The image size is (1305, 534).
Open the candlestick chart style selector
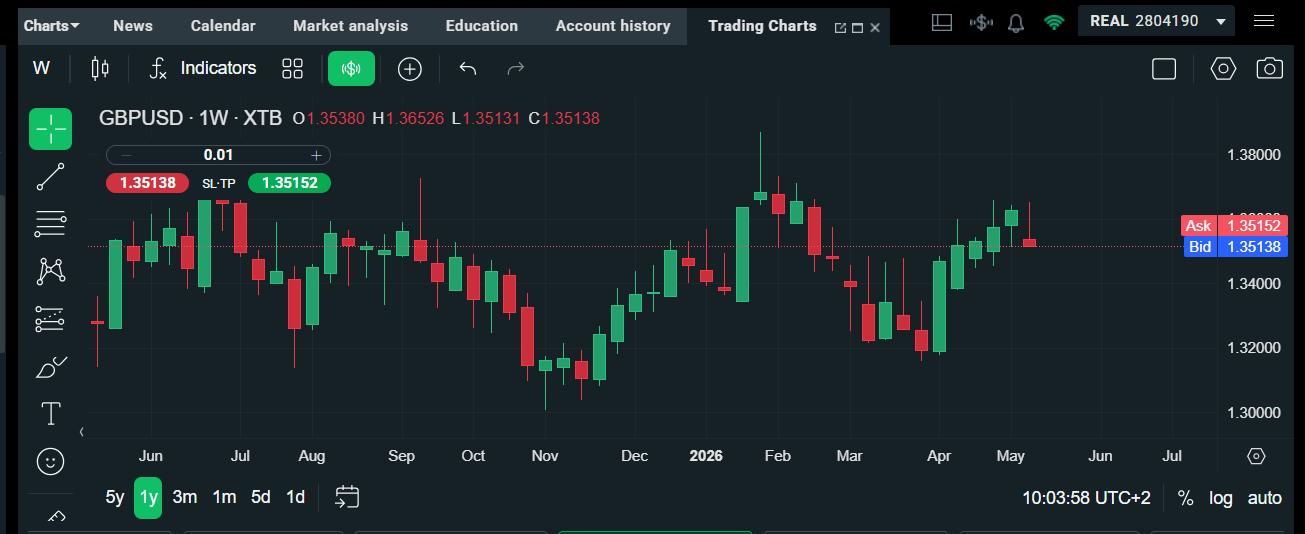99,68
